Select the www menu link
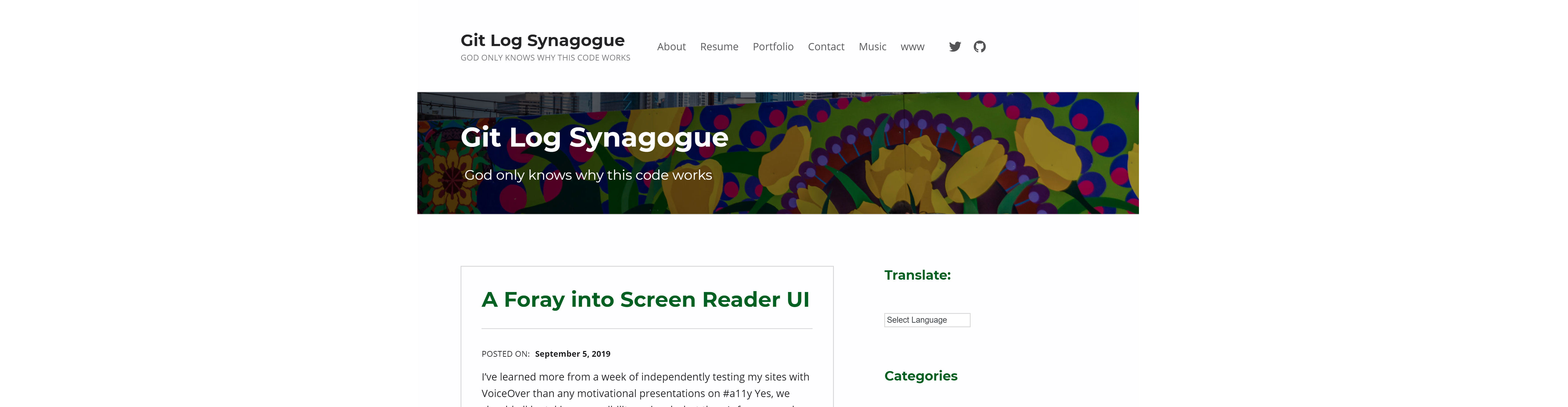 tap(912, 47)
